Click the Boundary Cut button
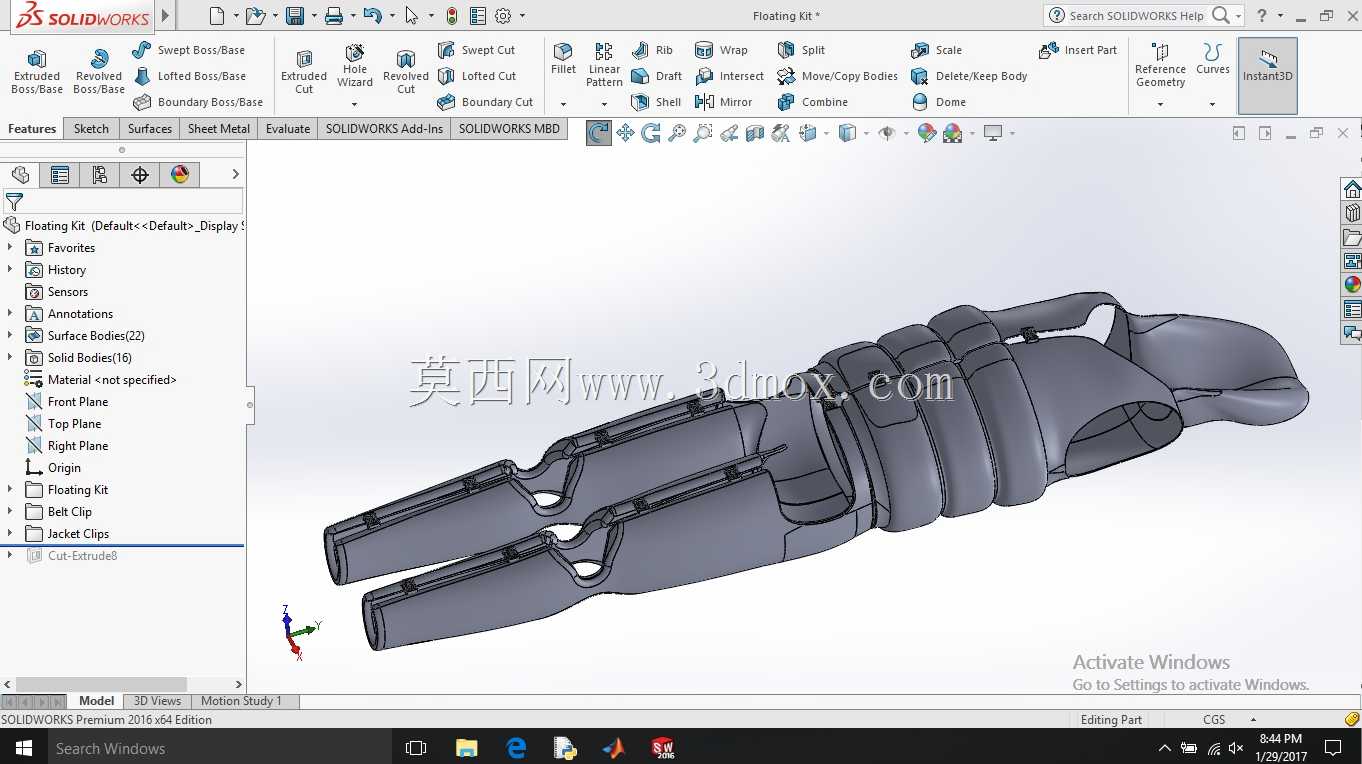The image size is (1362, 764). click(x=485, y=102)
